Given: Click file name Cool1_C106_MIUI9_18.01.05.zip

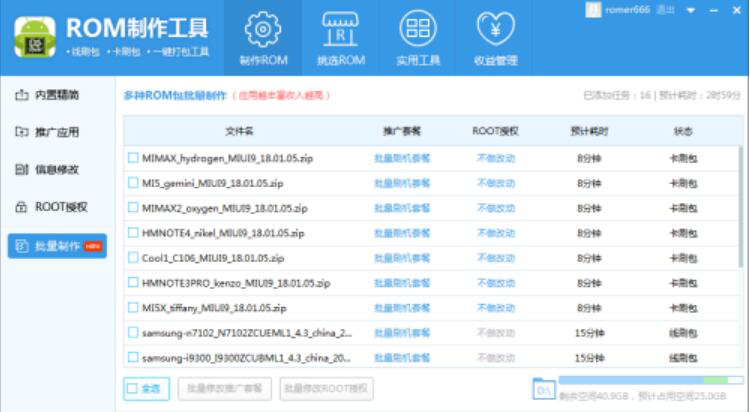Looking at the screenshot, I should pyautogui.click(x=213, y=258).
